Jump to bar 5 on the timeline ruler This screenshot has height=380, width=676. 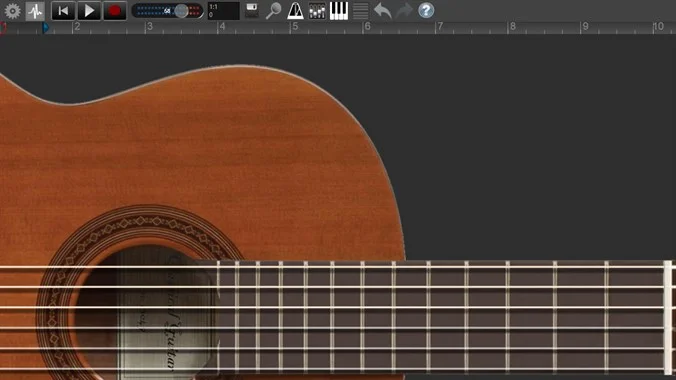pos(295,27)
